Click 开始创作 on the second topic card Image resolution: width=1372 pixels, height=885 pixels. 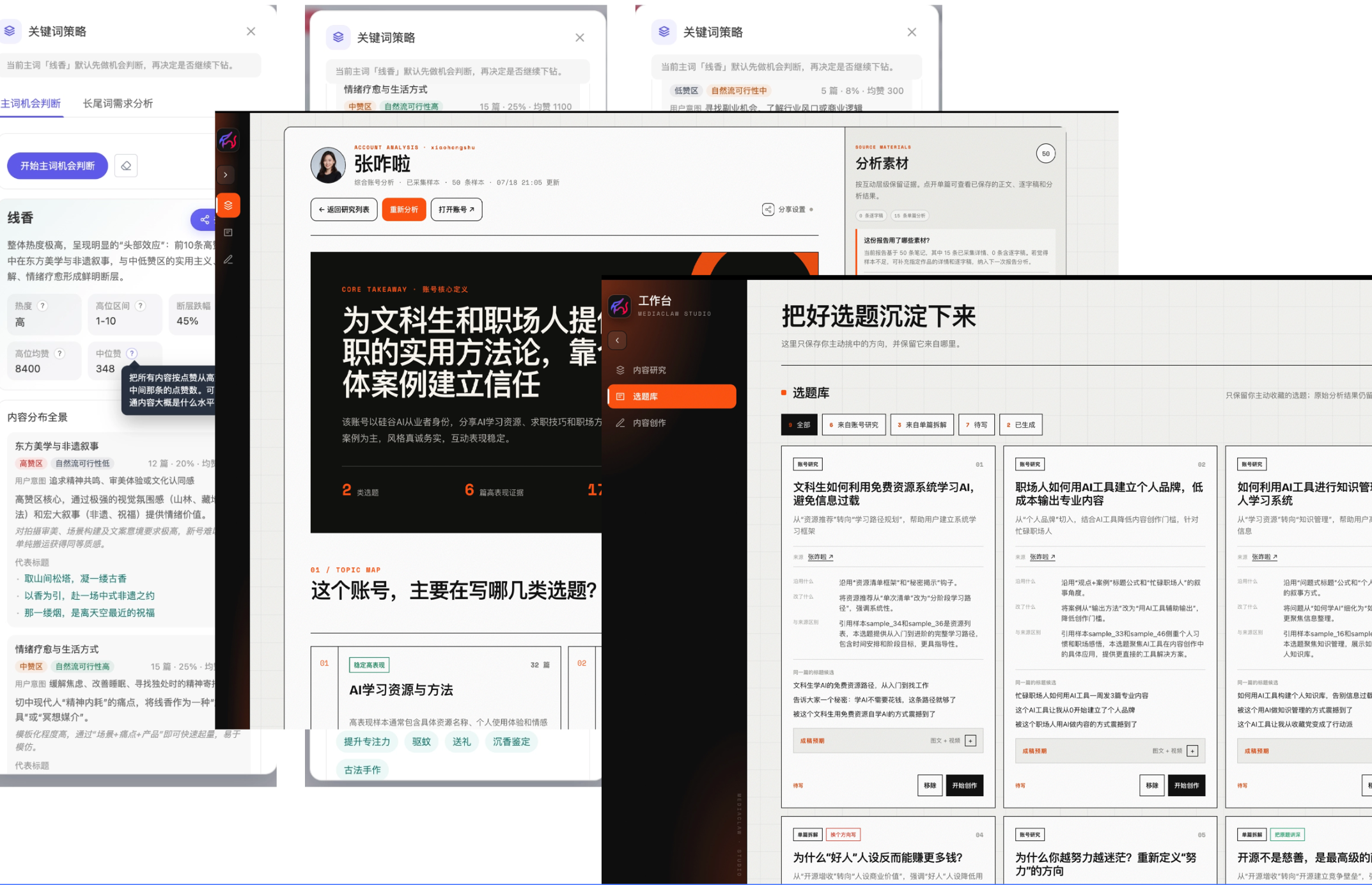pos(1187,785)
